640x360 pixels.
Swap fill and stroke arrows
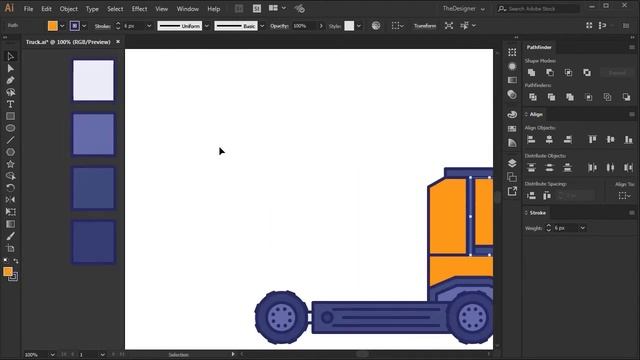tap(16, 260)
